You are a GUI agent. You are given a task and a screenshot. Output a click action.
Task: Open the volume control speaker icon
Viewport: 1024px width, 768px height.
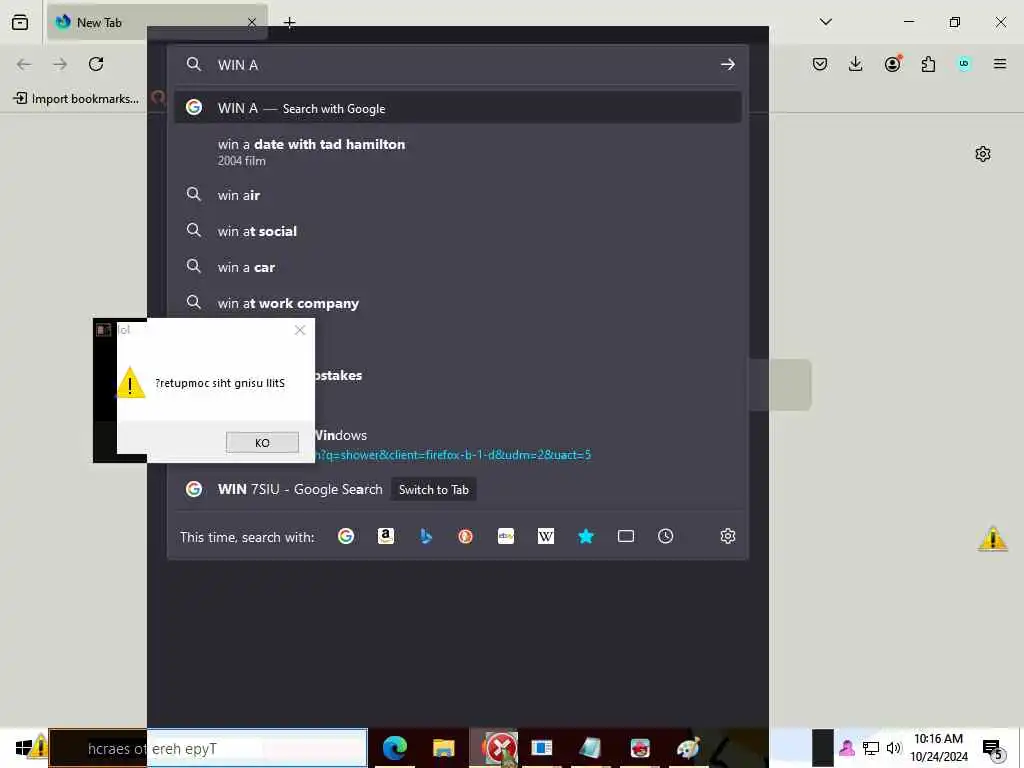pyautogui.click(x=893, y=748)
